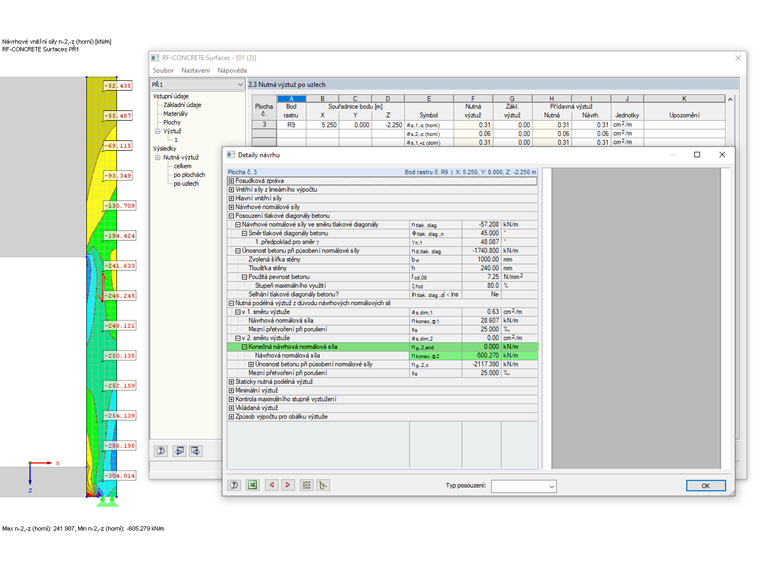
Task: Collapse Konečná návrhová normálová síla row
Action: [x=244, y=347]
